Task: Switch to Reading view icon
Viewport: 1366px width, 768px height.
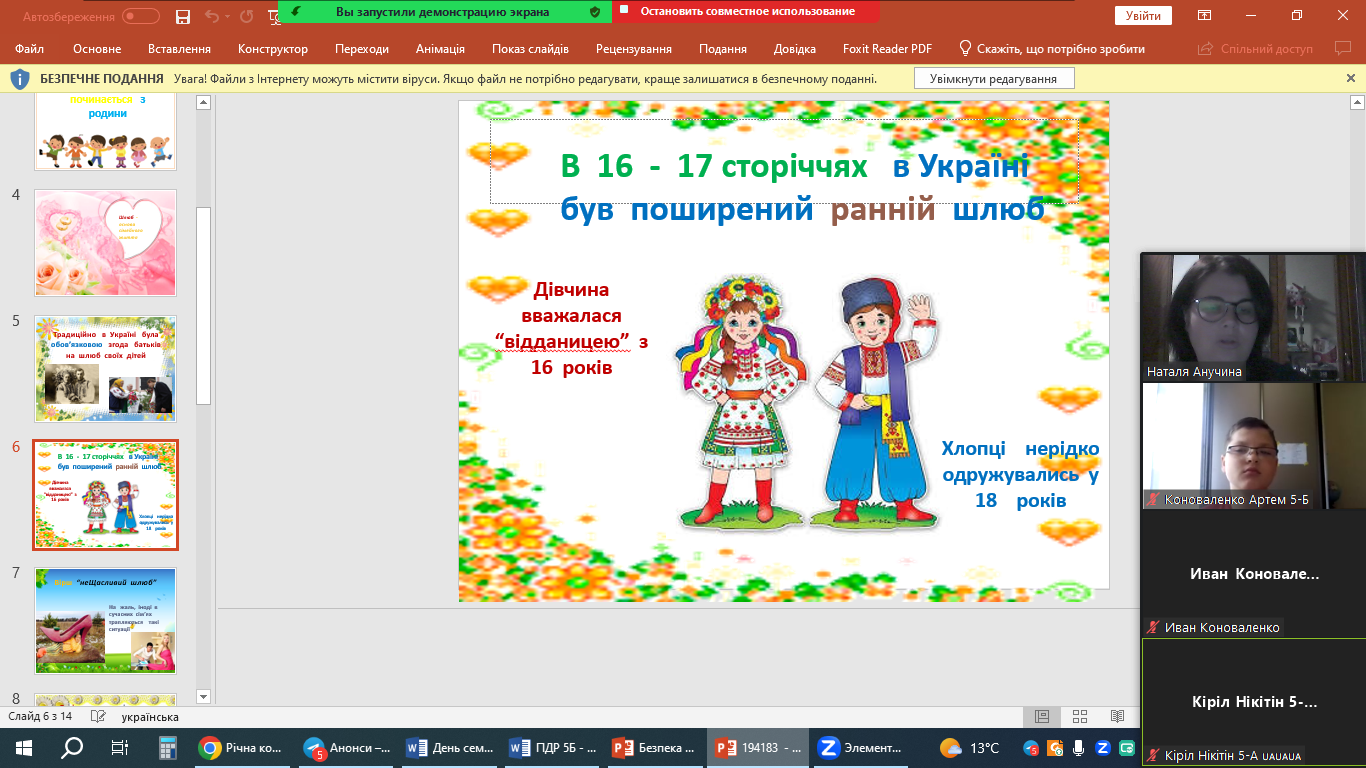Action: pos(1117,716)
